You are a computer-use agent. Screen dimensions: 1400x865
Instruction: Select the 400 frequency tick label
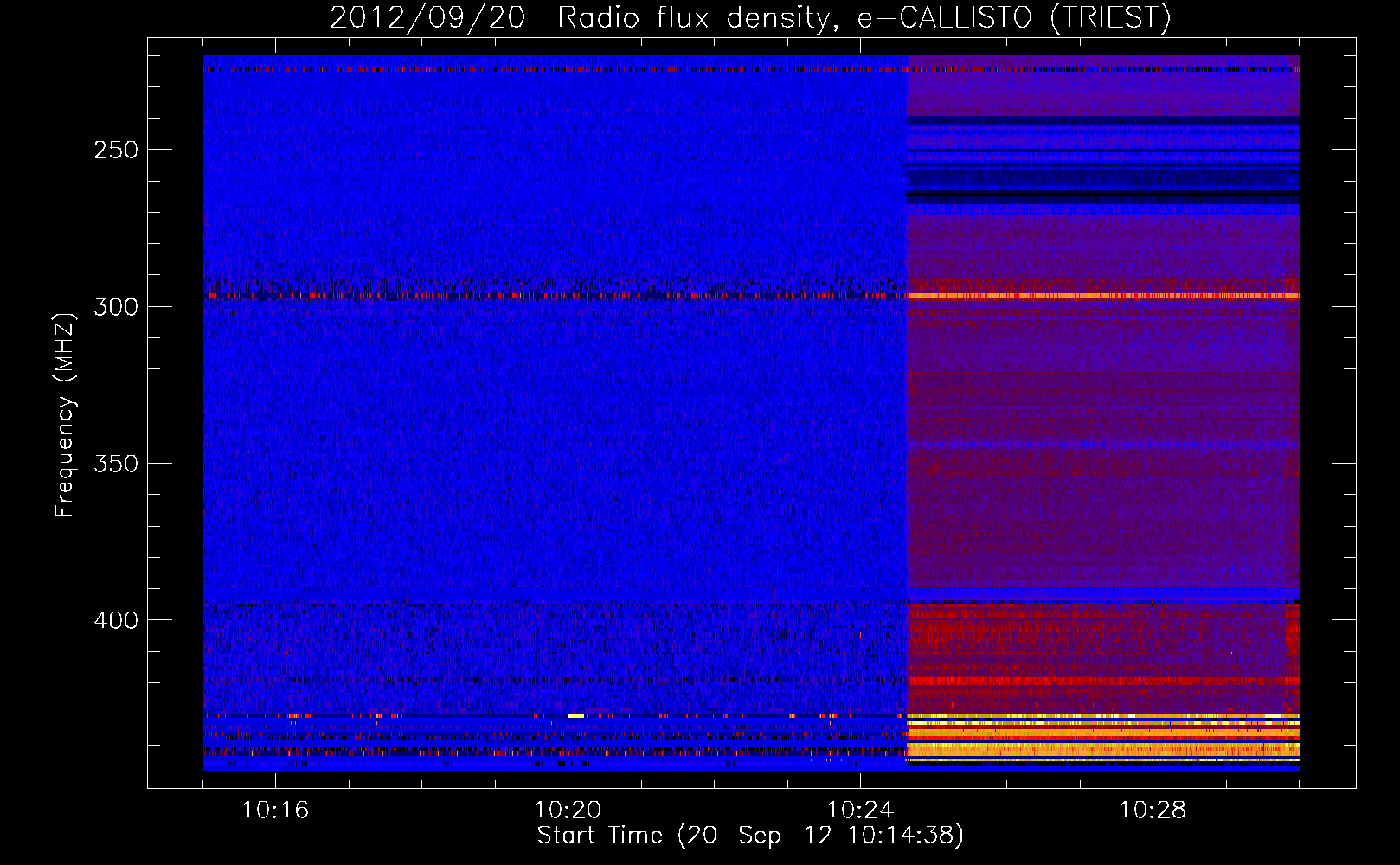(116, 621)
